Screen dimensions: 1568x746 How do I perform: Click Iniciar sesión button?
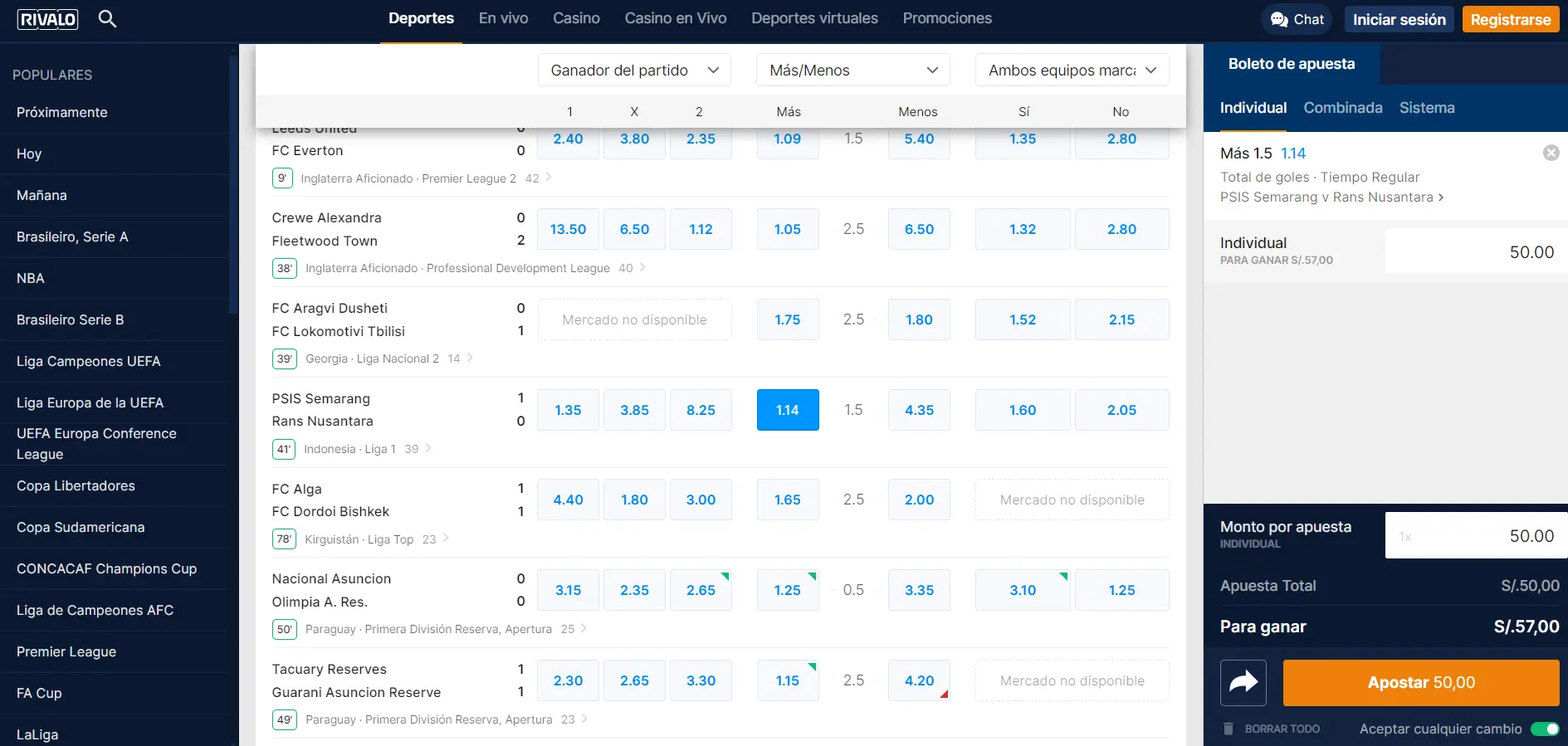(1399, 19)
